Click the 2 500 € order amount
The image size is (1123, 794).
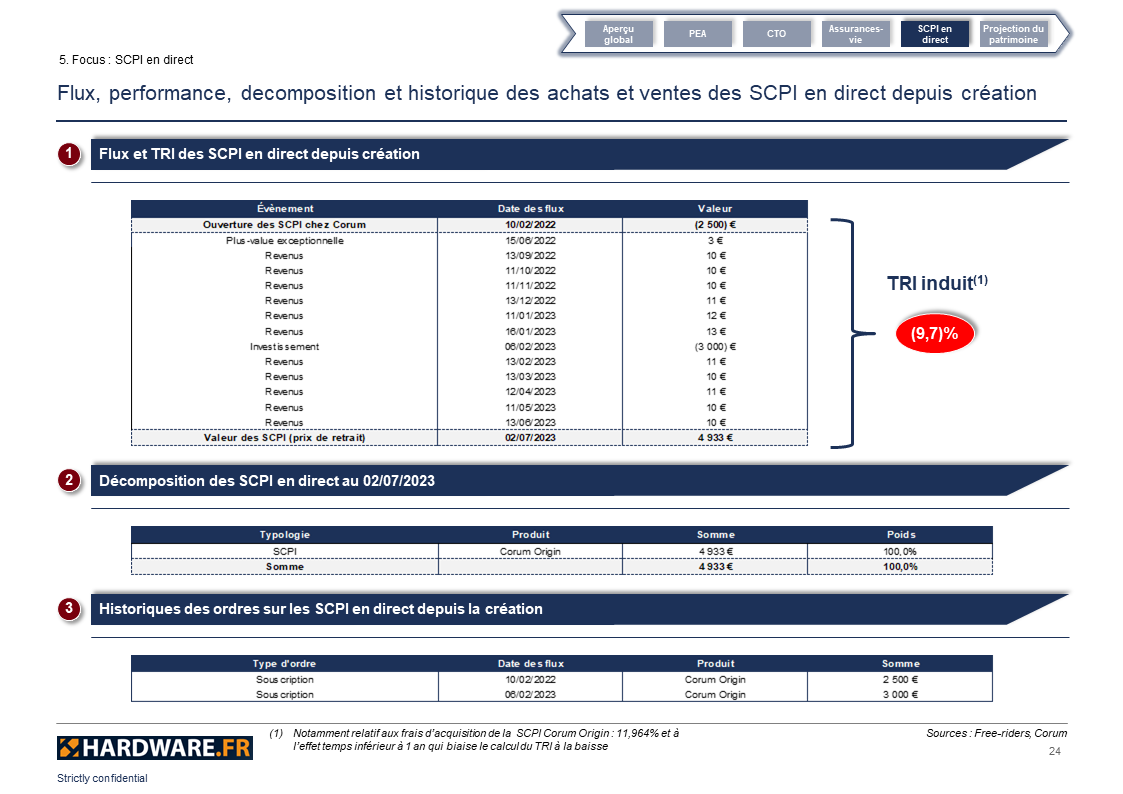[900, 679]
